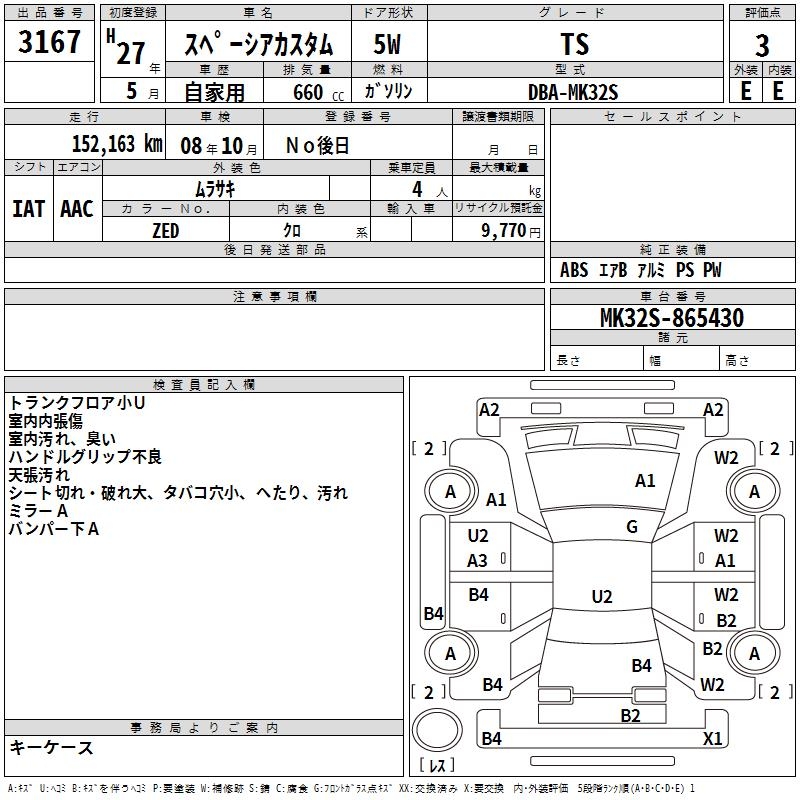
Task: Click the rear-right wheel circle A
Action: pyautogui.click(x=754, y=653)
